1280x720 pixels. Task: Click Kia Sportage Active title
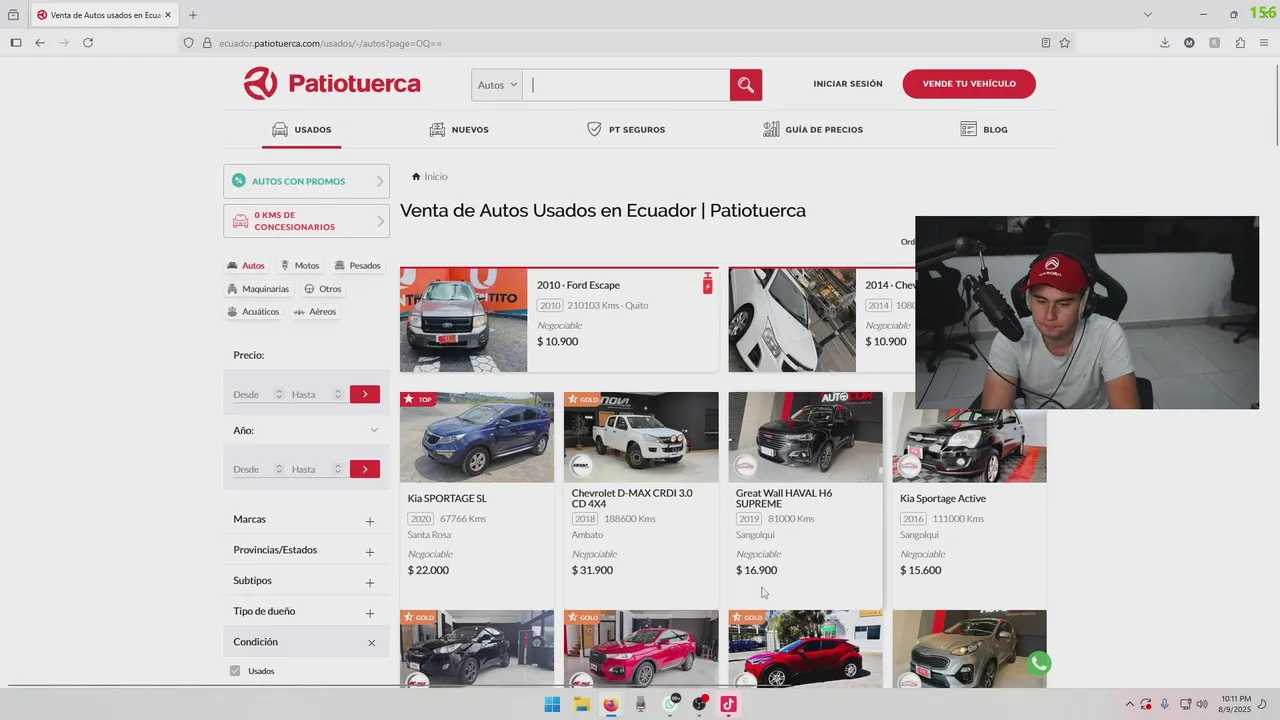click(x=943, y=498)
